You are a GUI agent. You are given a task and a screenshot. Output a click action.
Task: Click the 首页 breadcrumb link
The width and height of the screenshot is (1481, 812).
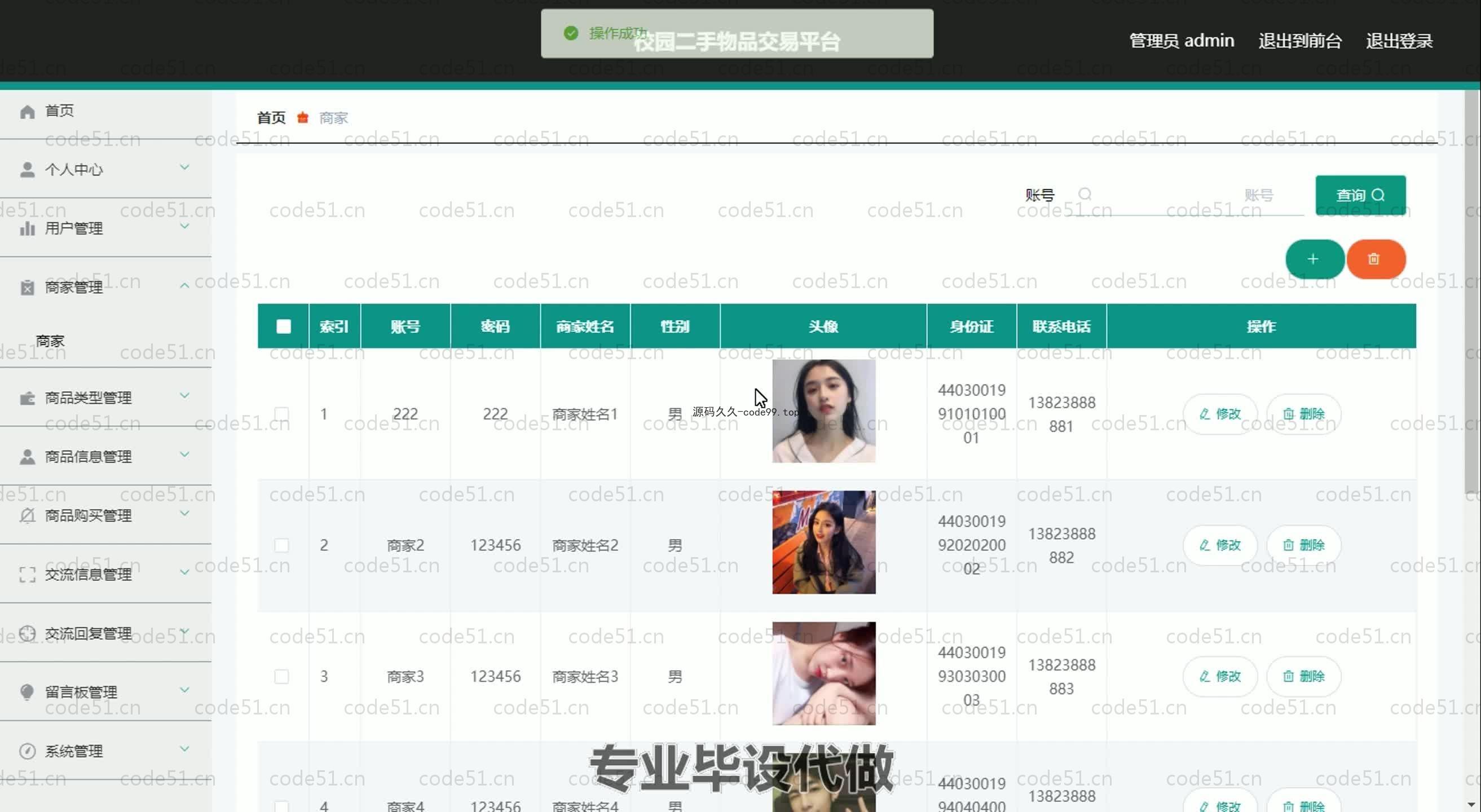[271, 118]
